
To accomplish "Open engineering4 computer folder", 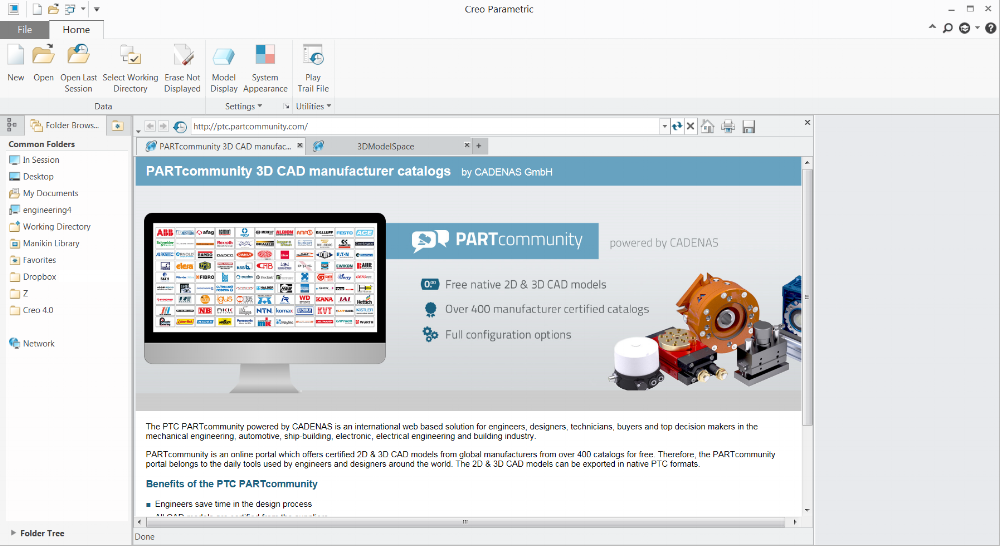I will (40, 210).
